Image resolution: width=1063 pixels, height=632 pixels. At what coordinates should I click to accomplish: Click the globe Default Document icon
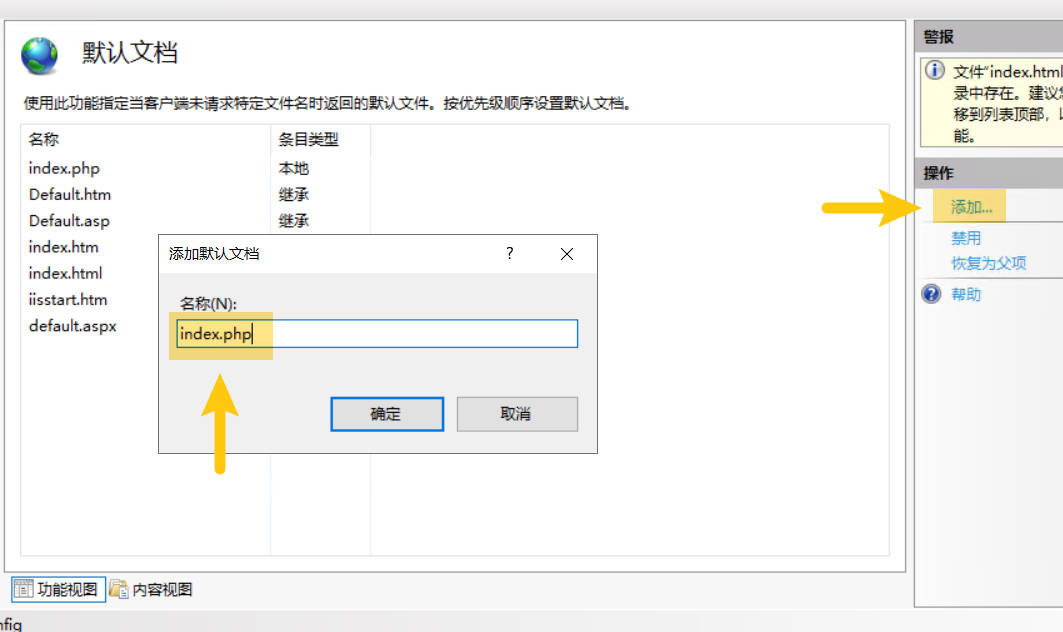(40, 56)
